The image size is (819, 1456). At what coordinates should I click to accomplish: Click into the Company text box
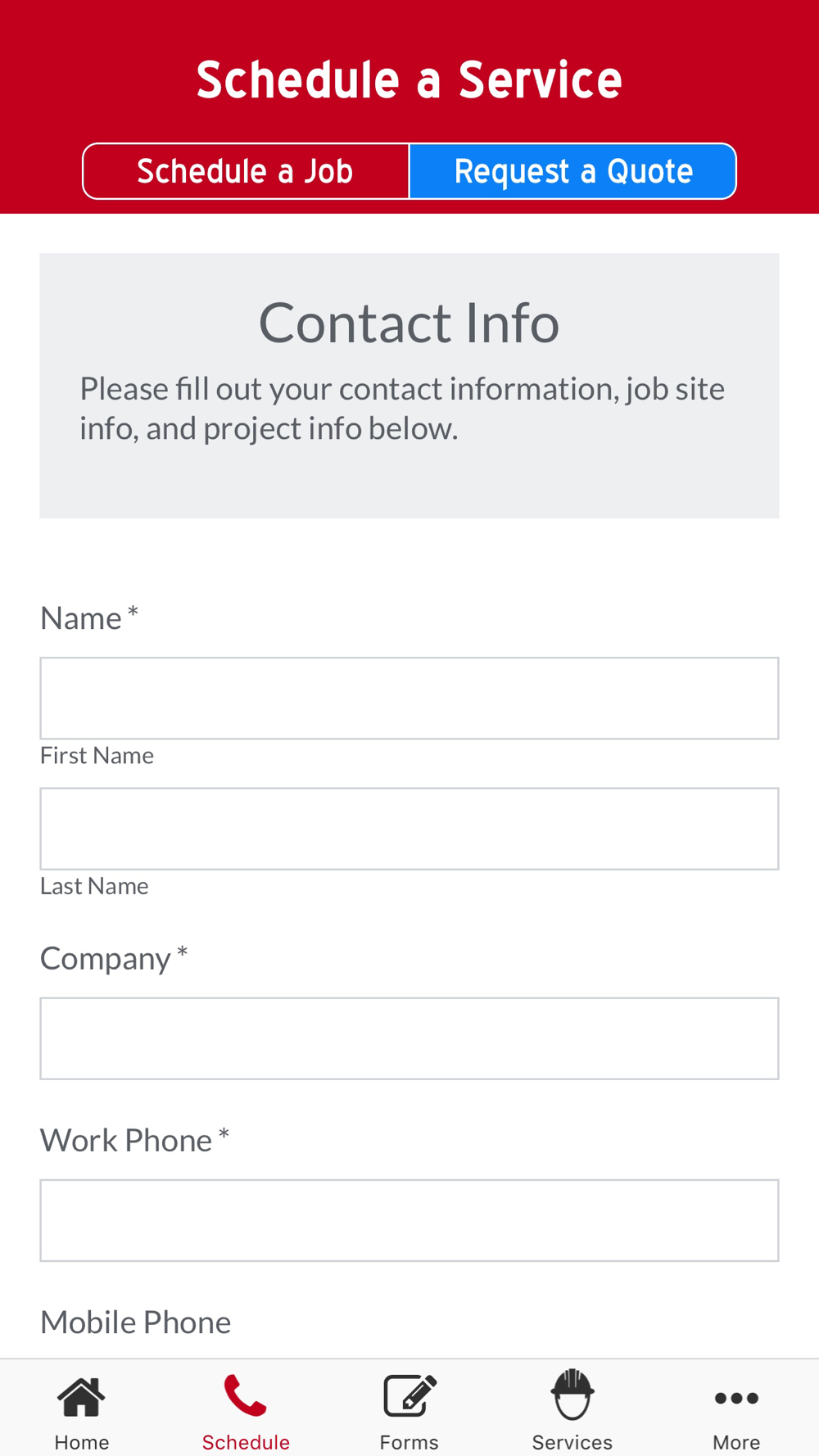pos(409,1038)
